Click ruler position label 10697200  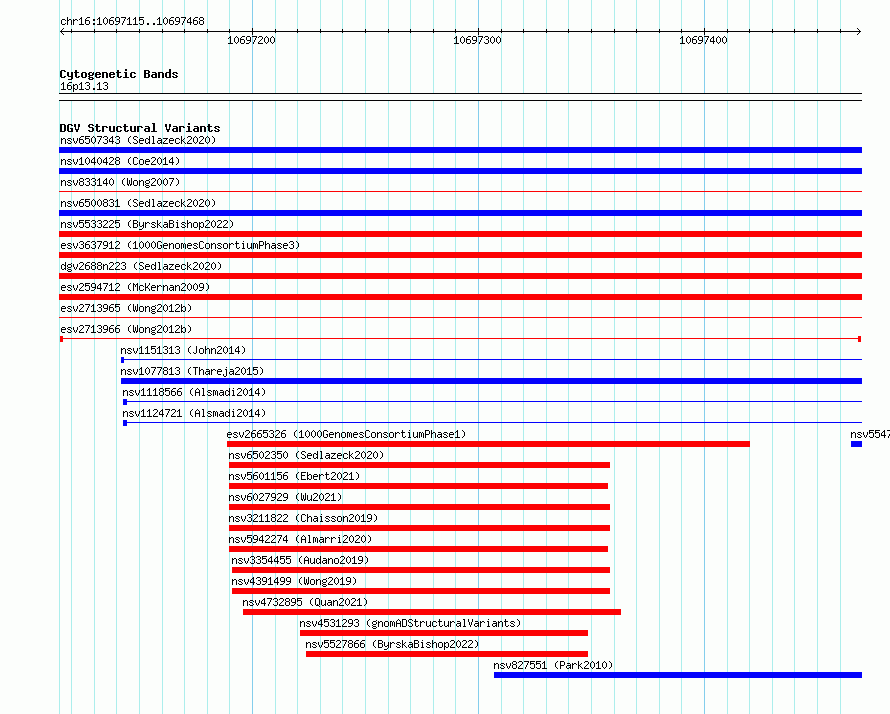pyautogui.click(x=251, y=40)
